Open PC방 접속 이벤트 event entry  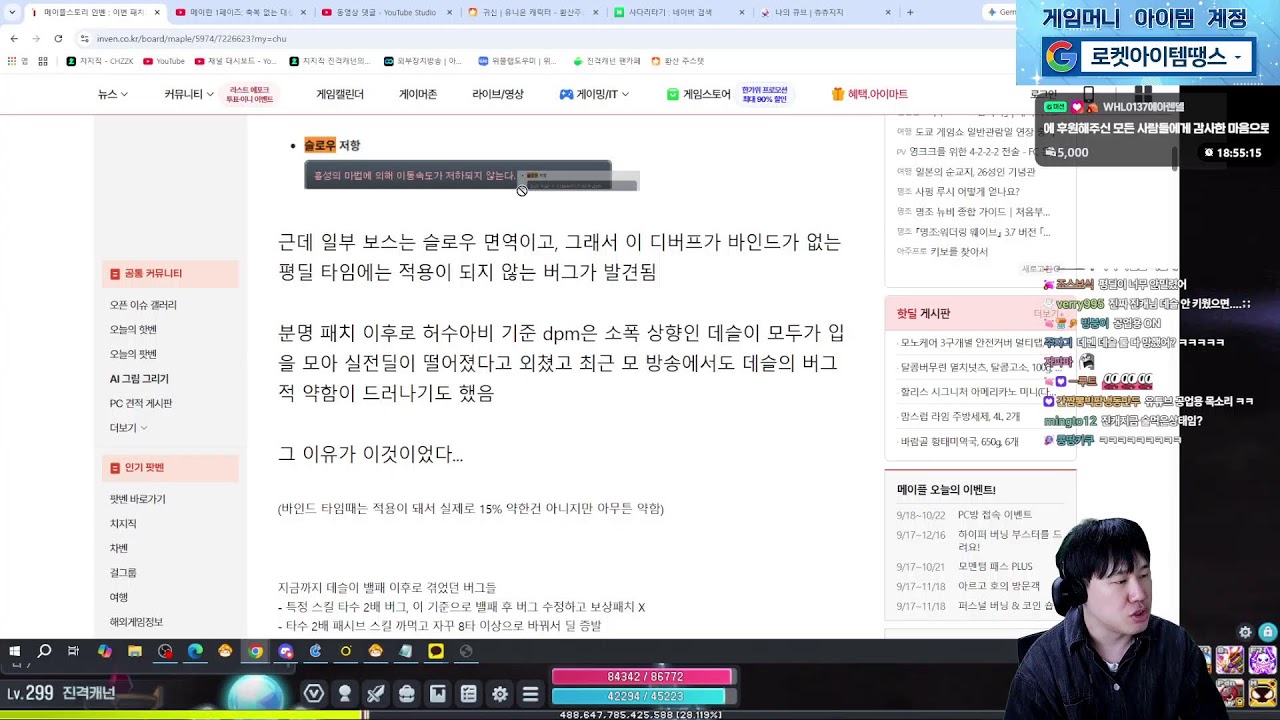[x=995, y=515]
